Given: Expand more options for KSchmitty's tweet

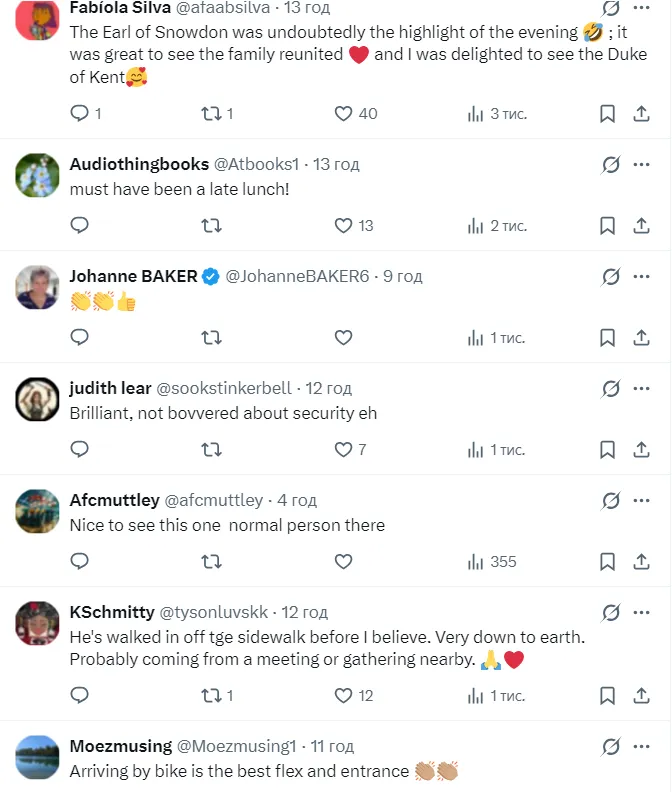Looking at the screenshot, I should (641, 612).
